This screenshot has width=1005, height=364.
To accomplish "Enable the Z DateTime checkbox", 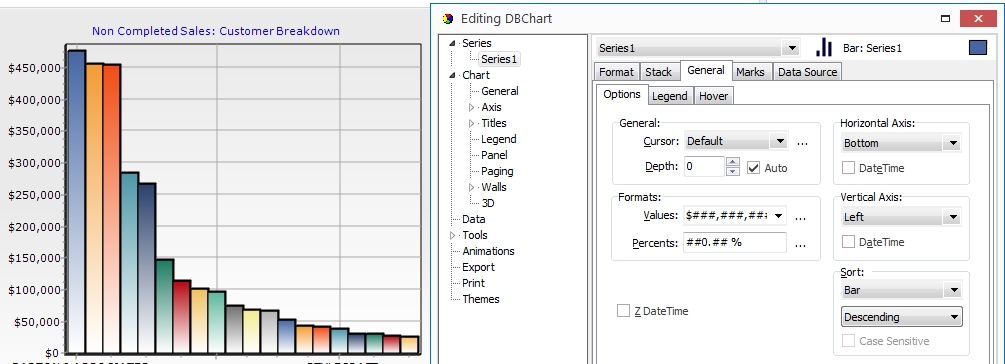I will (623, 311).
